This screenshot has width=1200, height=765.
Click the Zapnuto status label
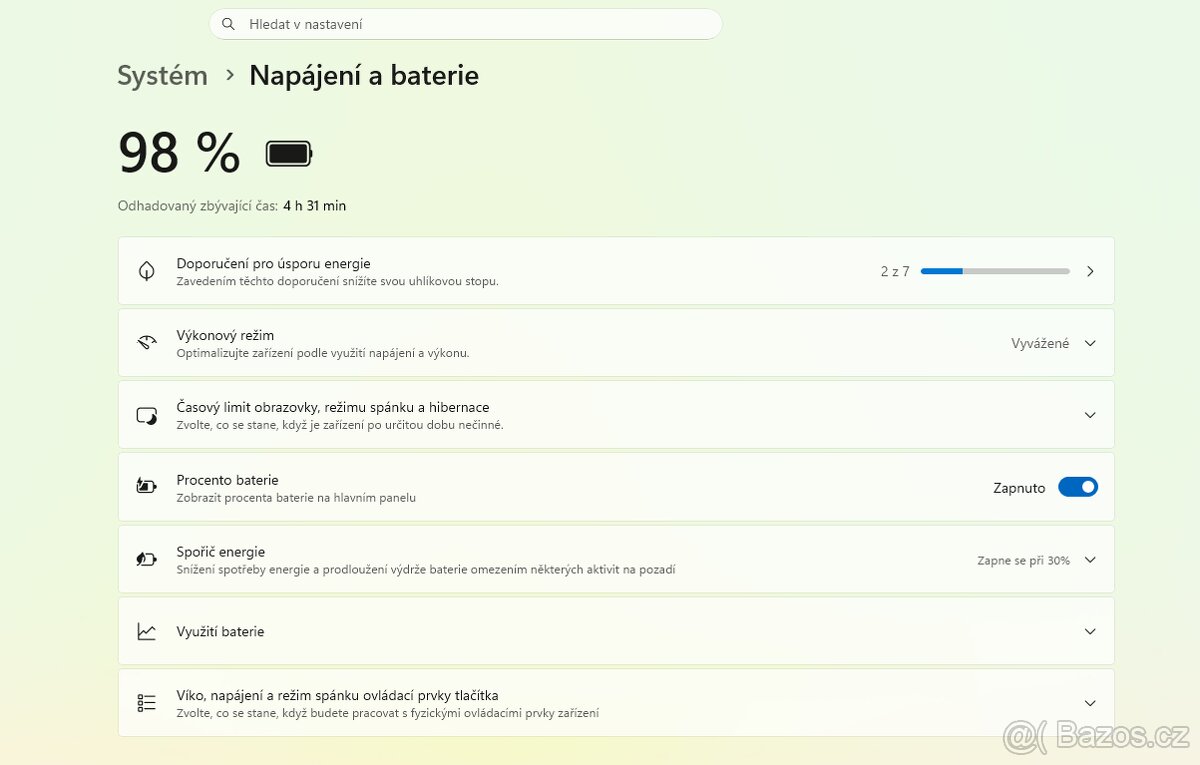click(1019, 488)
